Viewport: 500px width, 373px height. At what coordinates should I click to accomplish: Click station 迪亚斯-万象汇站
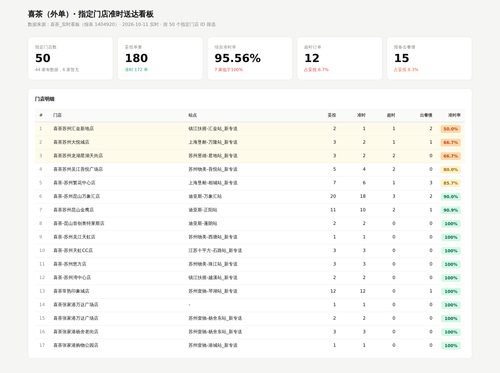click(x=205, y=196)
